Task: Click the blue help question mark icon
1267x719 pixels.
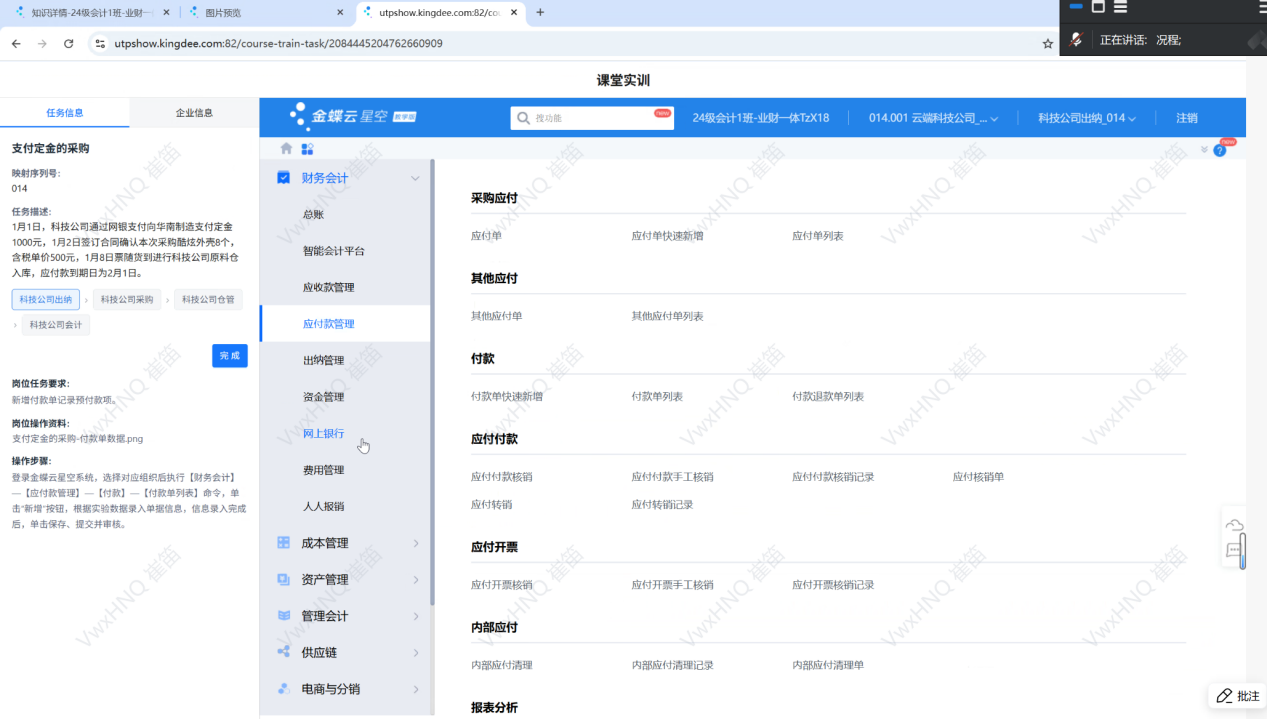Action: (1219, 150)
